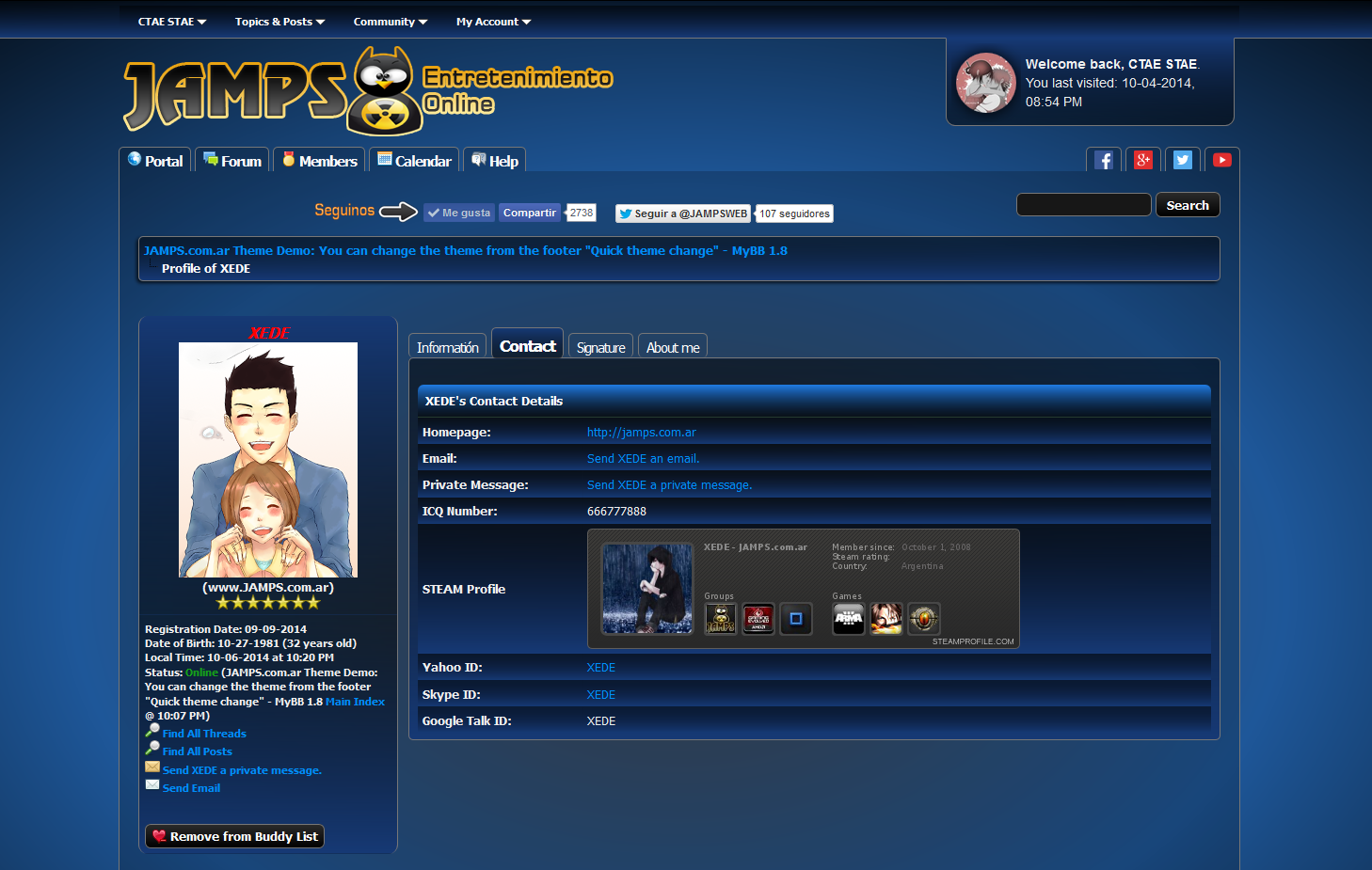Click the Steam profile avatar picture

(647, 589)
